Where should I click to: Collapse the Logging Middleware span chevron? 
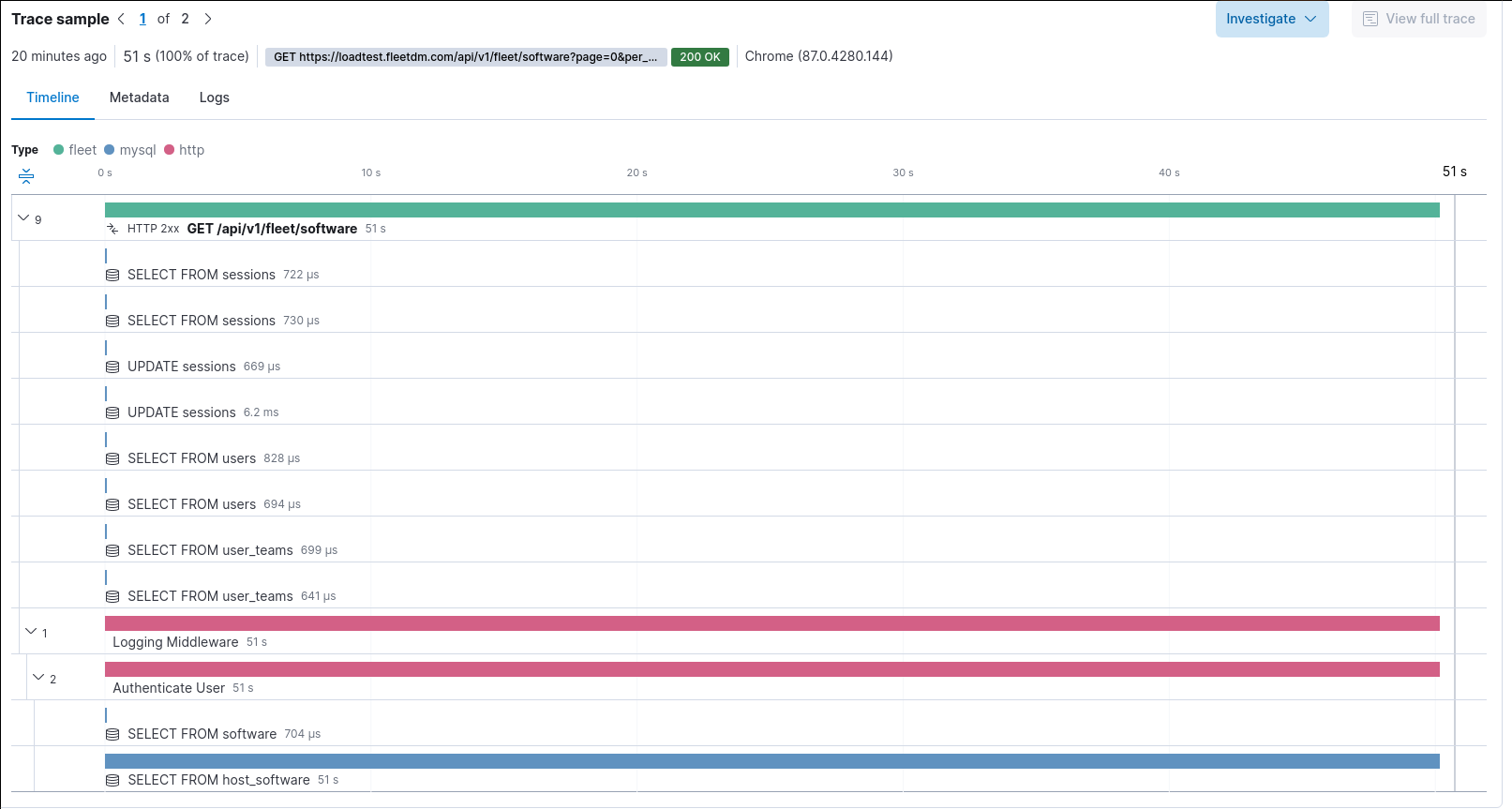[x=31, y=631]
